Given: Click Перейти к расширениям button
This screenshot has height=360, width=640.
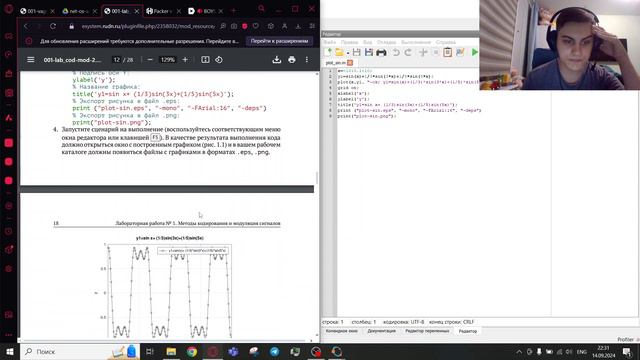Looking at the screenshot, I should point(280,41).
